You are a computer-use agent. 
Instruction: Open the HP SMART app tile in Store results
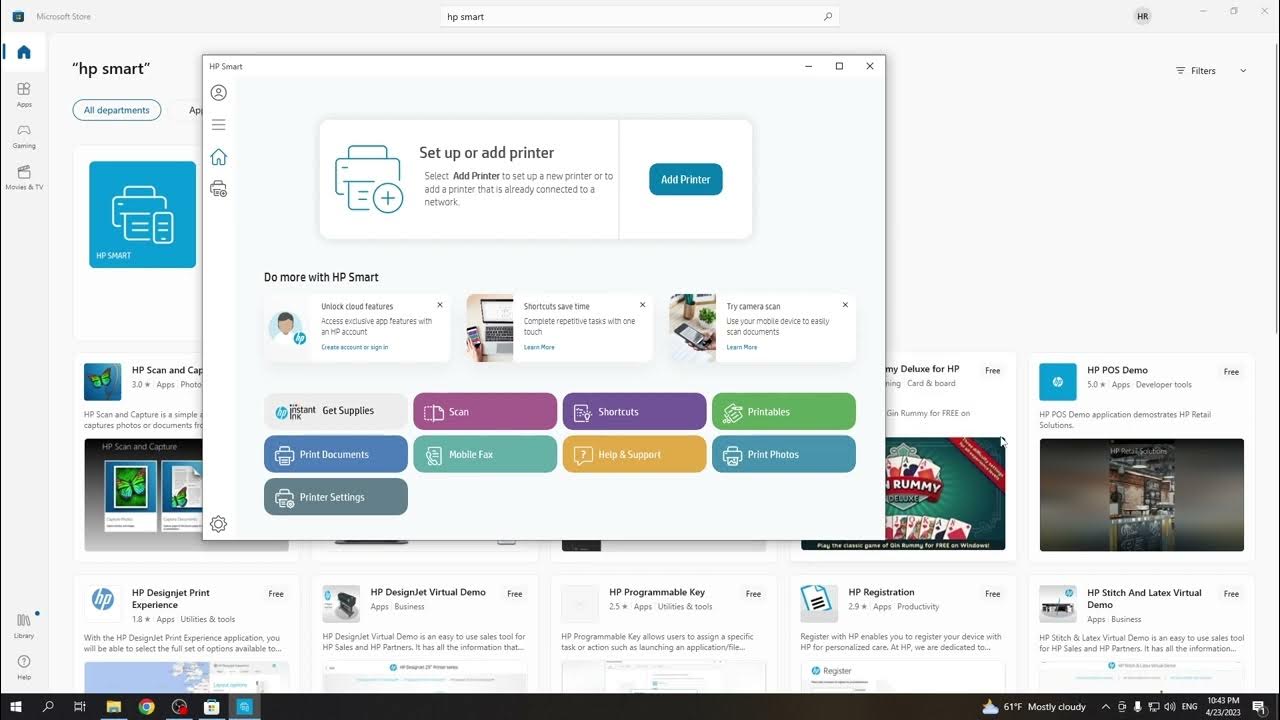[x=142, y=214]
